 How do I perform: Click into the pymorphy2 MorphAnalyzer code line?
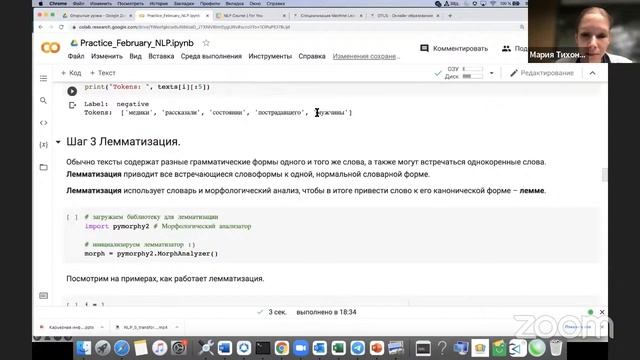151,253
